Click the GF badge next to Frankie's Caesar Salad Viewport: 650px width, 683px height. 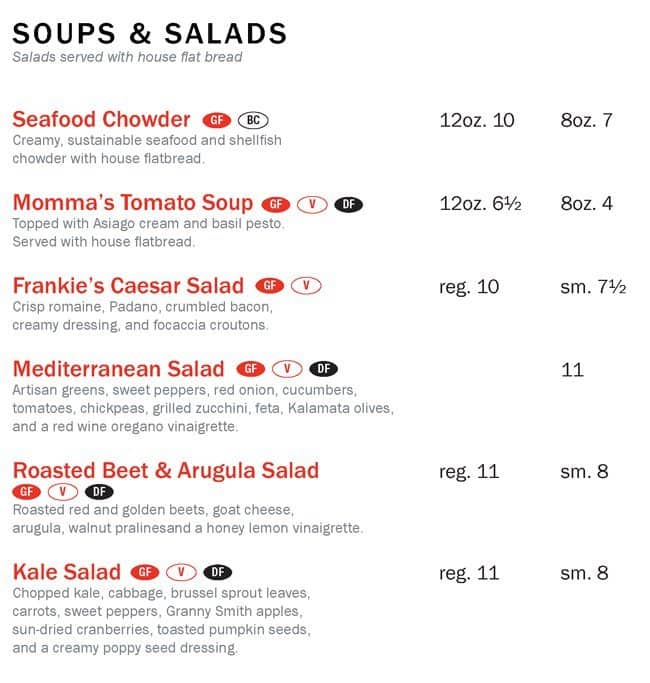(270, 287)
